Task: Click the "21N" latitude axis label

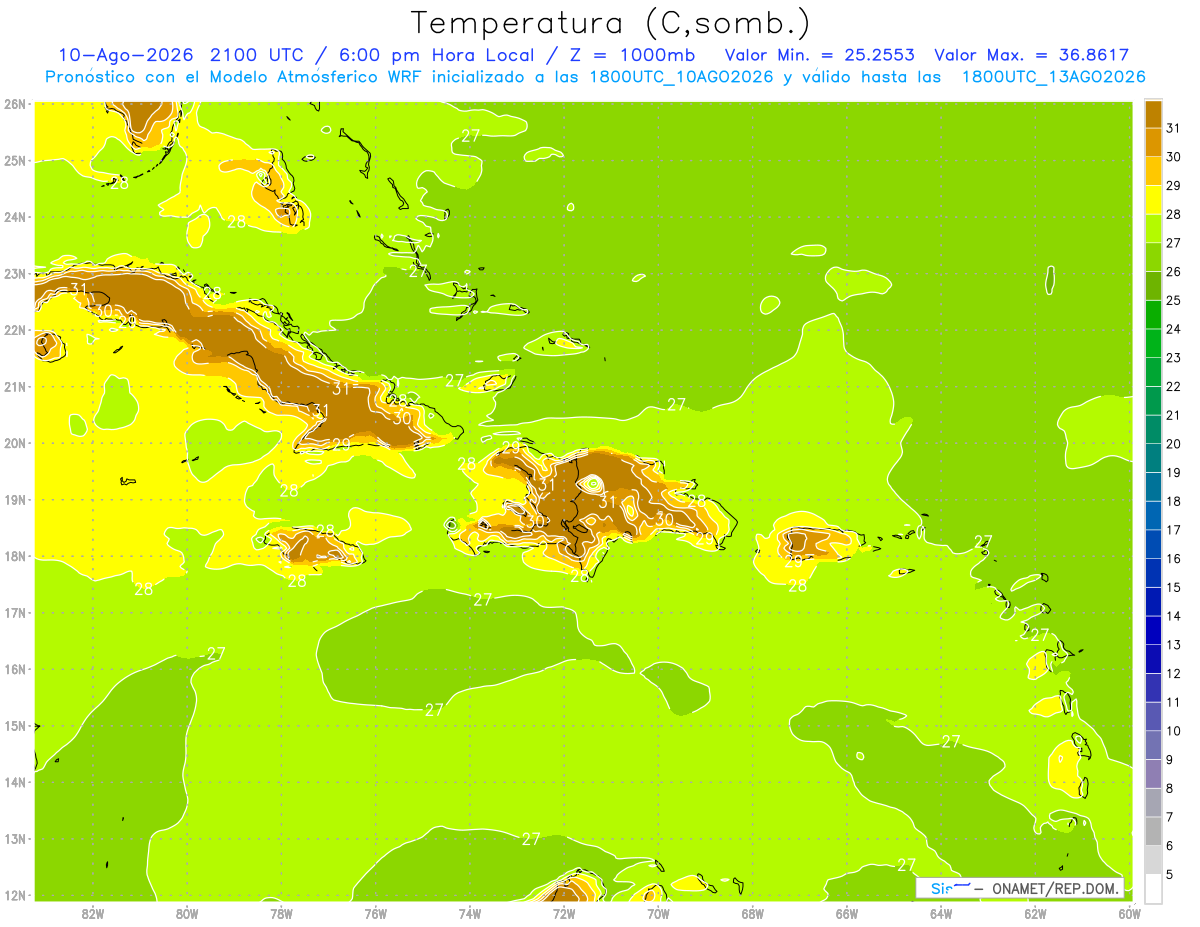Action: click(x=15, y=387)
